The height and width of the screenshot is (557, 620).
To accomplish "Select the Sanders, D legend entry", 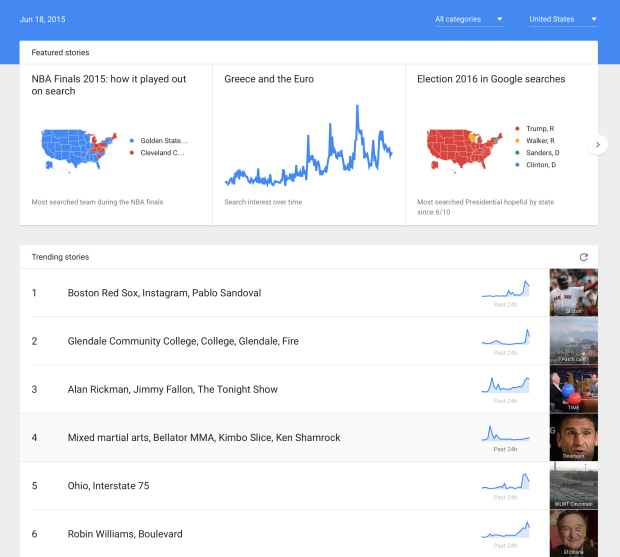I will tap(537, 153).
